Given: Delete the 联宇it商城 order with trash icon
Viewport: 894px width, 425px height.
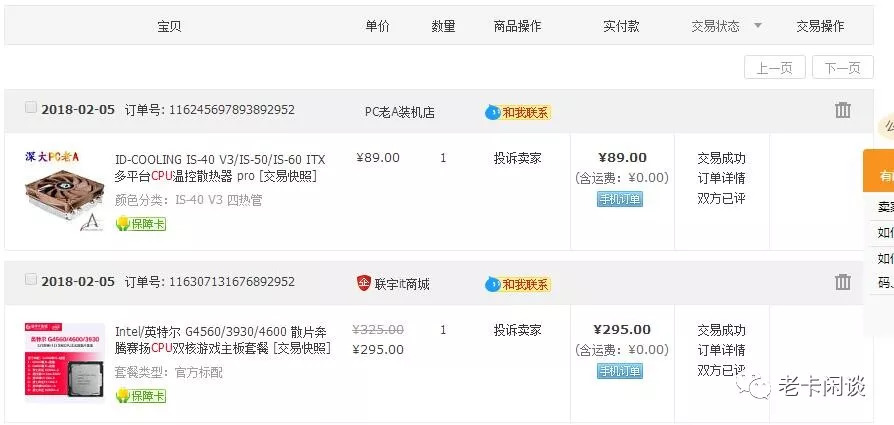Looking at the screenshot, I should 843,282.
